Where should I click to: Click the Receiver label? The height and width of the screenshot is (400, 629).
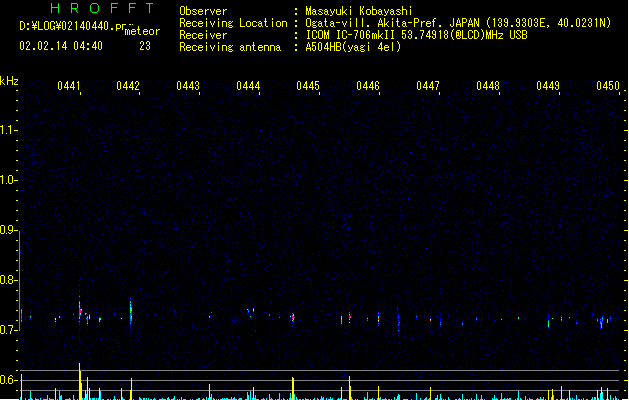203,35
